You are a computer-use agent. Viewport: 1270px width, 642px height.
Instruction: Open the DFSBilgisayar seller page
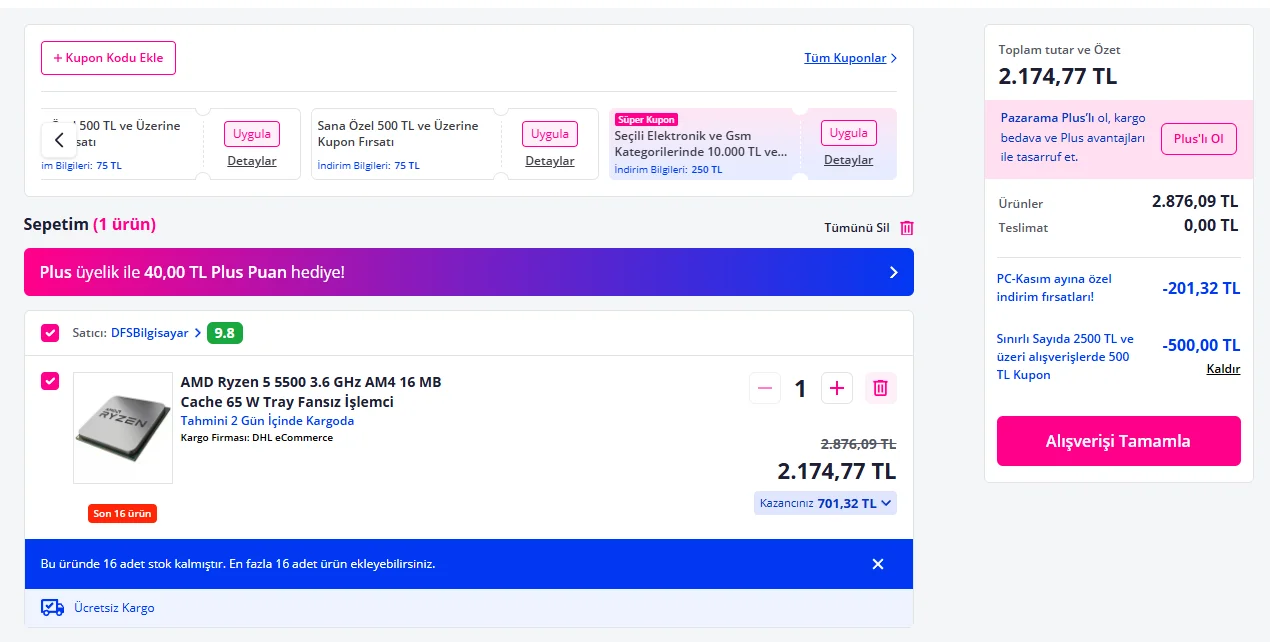click(x=149, y=333)
